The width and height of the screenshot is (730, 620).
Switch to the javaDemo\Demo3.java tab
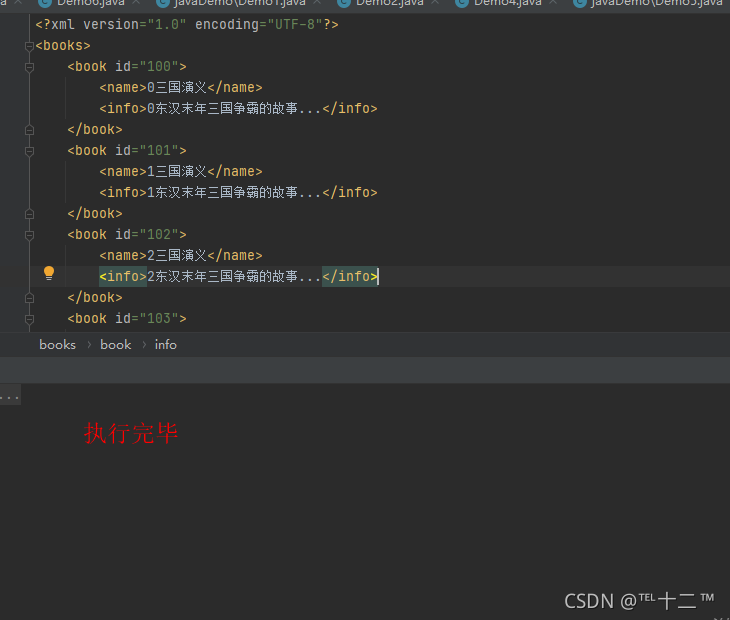click(649, 3)
